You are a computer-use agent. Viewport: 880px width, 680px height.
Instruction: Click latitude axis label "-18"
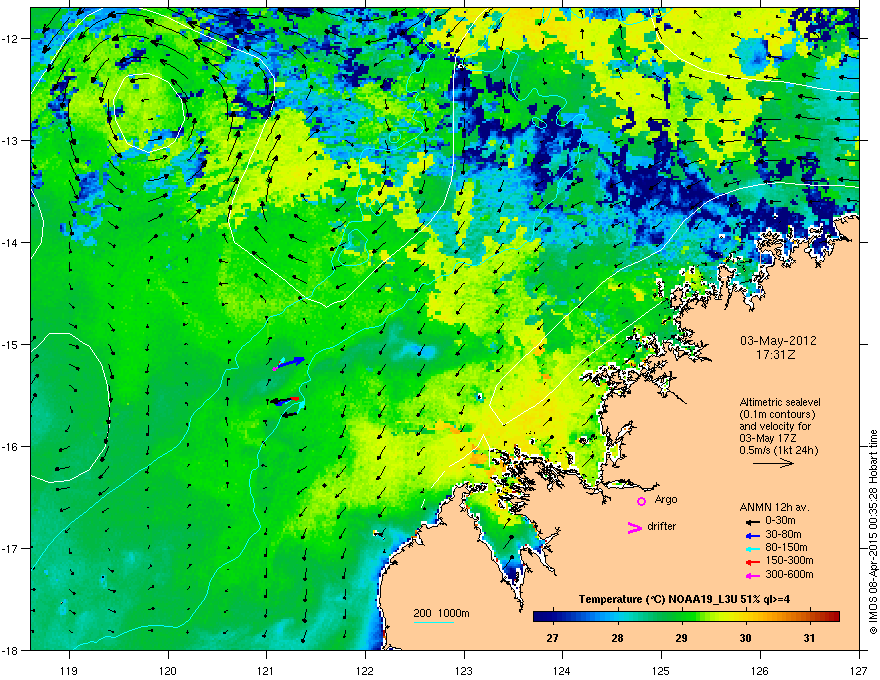coord(10,650)
